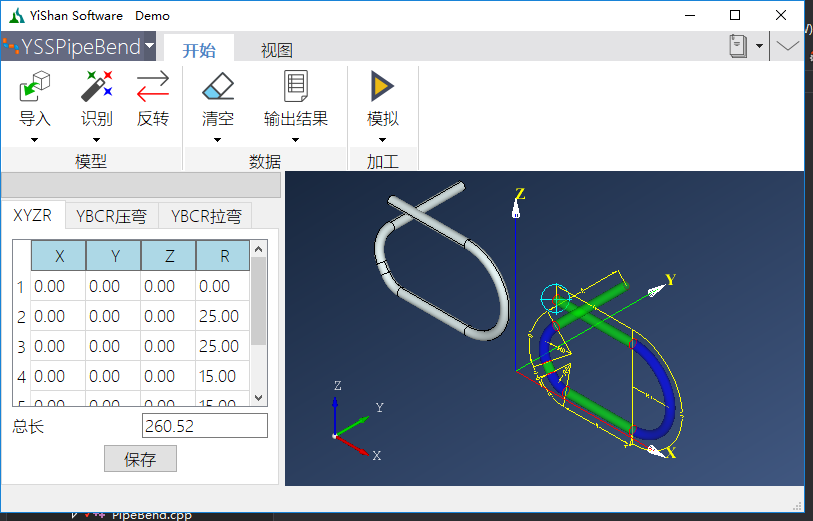This screenshot has height=521, width=813.
Task: Click the yellow Z axis label
Action: pyautogui.click(x=520, y=194)
